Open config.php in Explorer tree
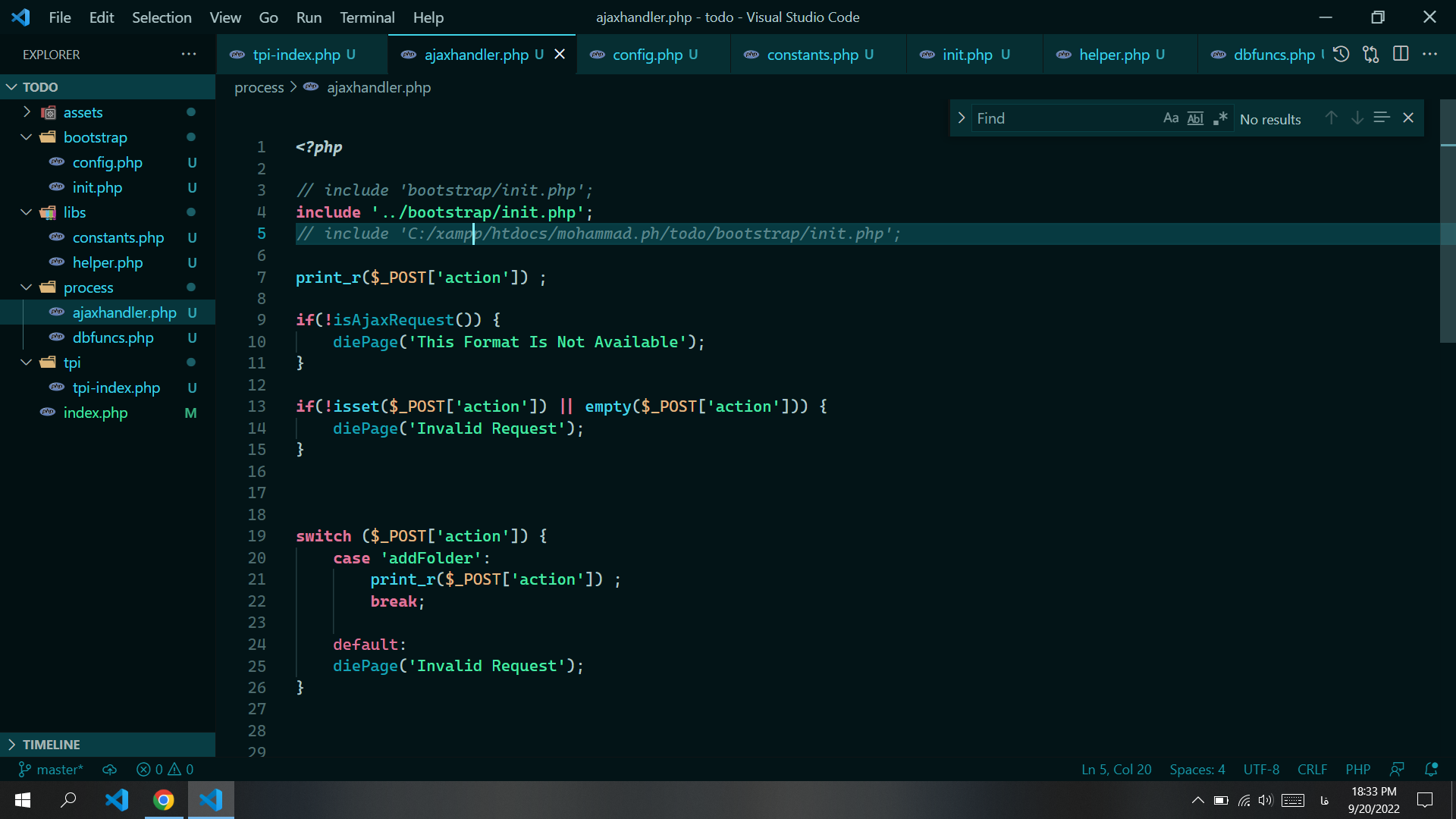This screenshot has height=819, width=1456. tap(108, 162)
